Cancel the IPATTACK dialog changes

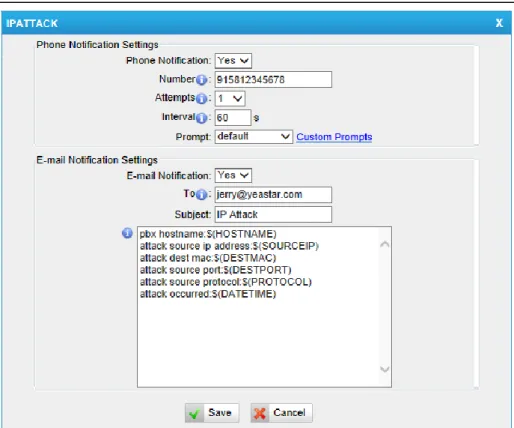coord(281,413)
